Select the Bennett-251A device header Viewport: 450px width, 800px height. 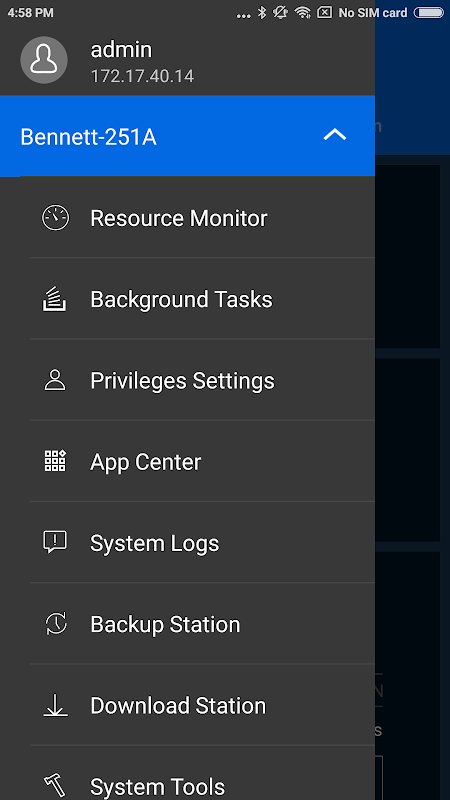pos(187,136)
